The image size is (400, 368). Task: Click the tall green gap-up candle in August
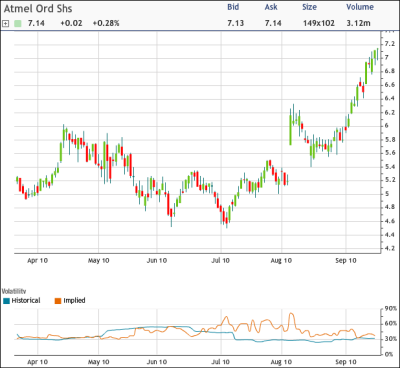pyautogui.click(x=290, y=130)
